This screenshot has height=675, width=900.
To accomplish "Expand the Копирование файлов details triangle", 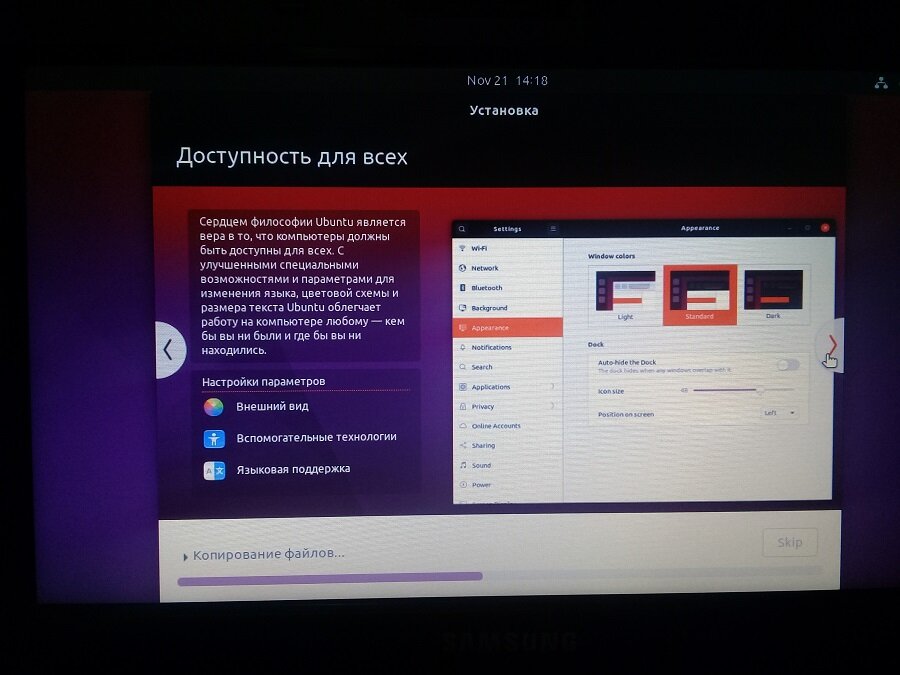I will click(x=185, y=557).
